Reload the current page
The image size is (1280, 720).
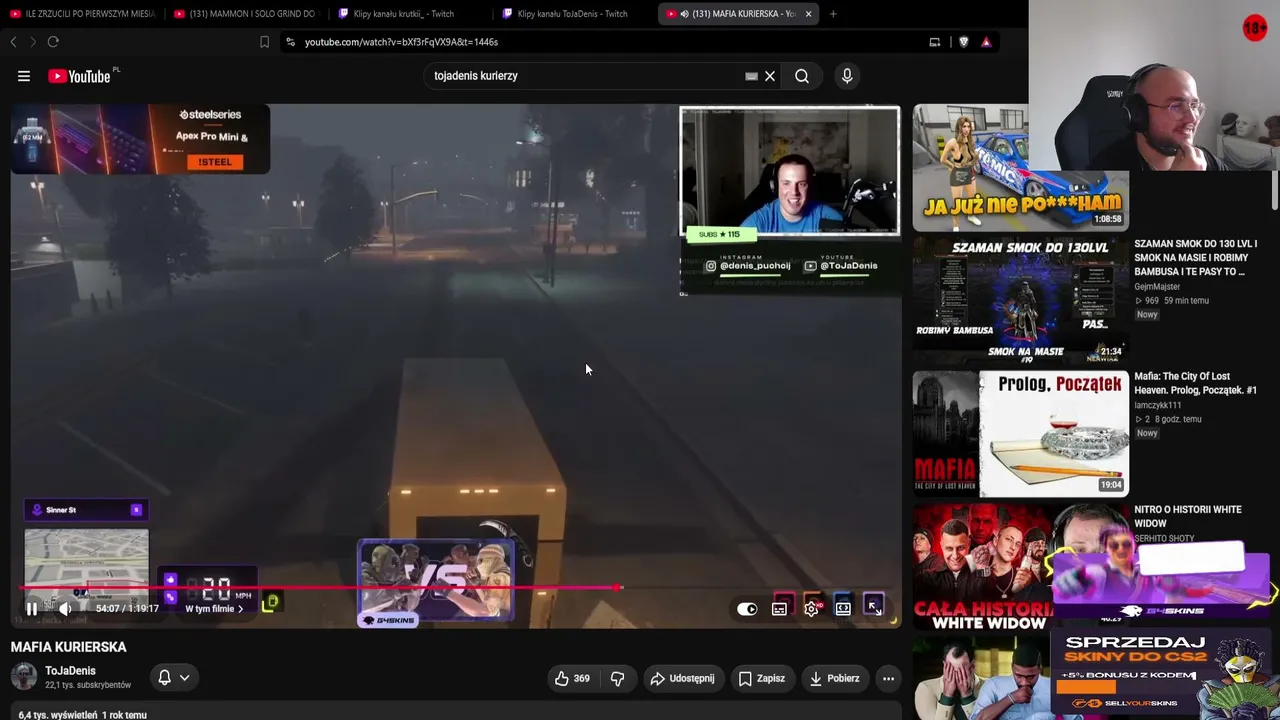(53, 42)
